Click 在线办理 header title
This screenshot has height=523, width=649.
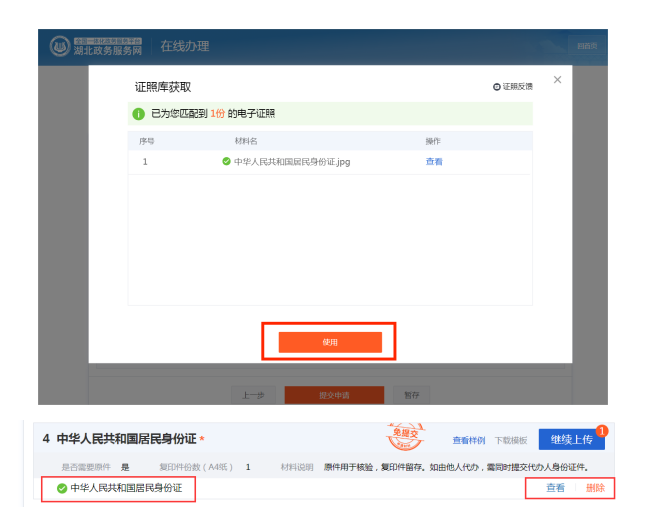coord(184,46)
